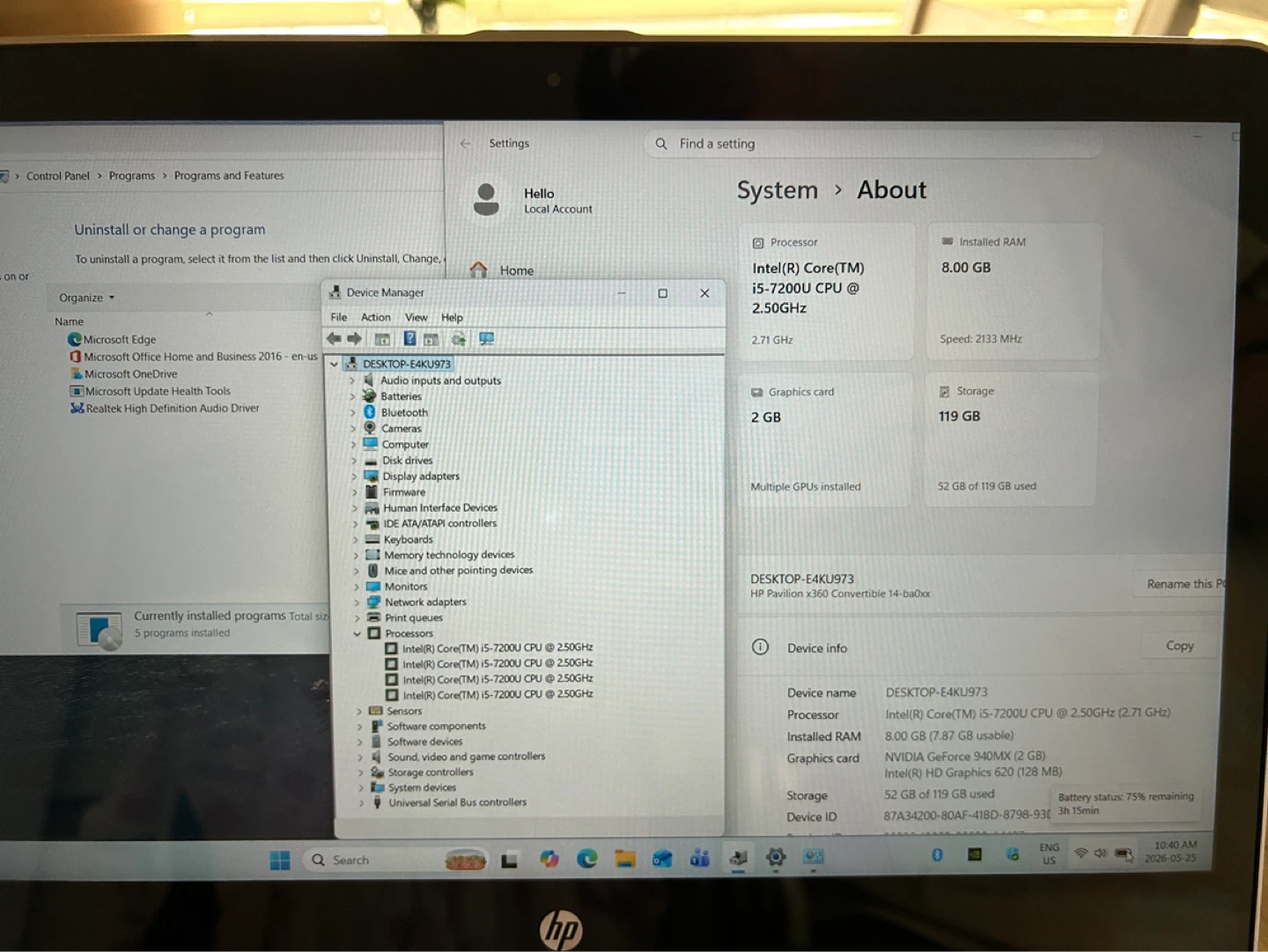Click the Hello Local Account profile
The image size is (1268, 952).
point(533,200)
